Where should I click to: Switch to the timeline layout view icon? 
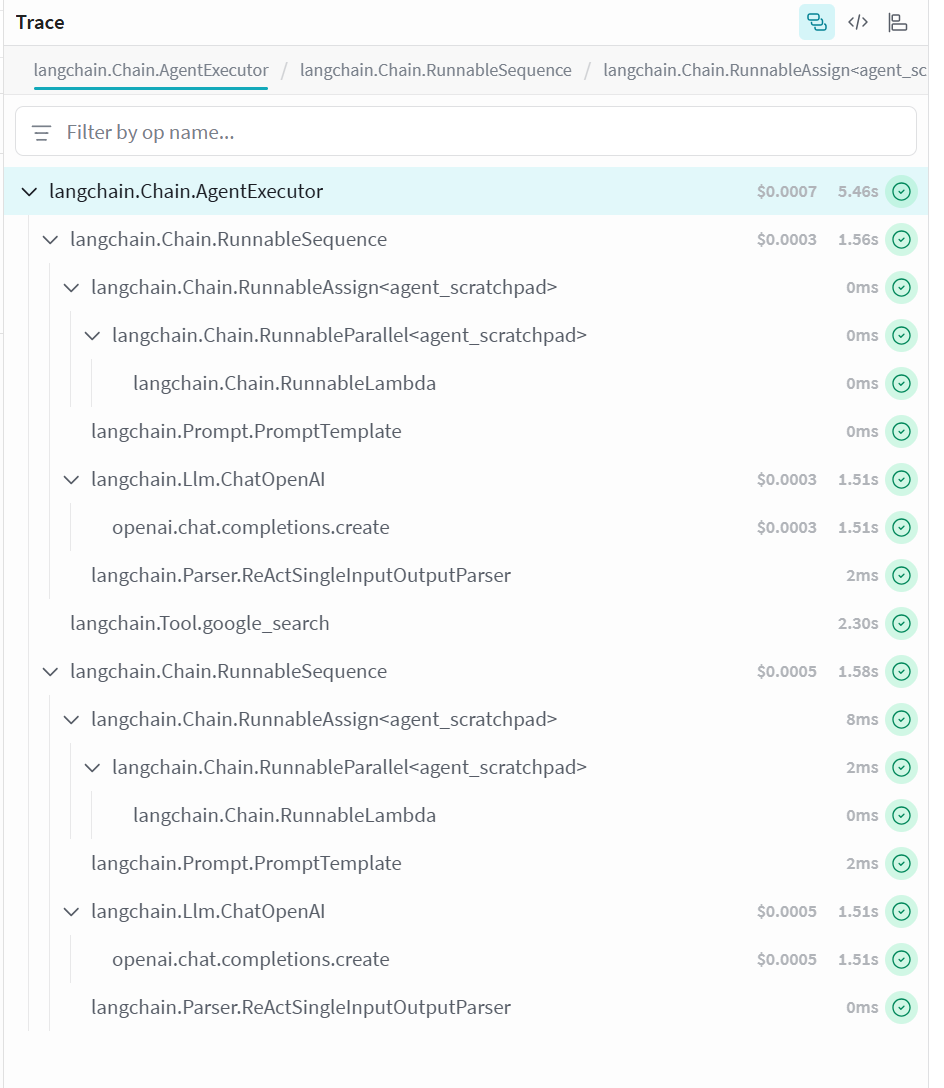pos(898,22)
